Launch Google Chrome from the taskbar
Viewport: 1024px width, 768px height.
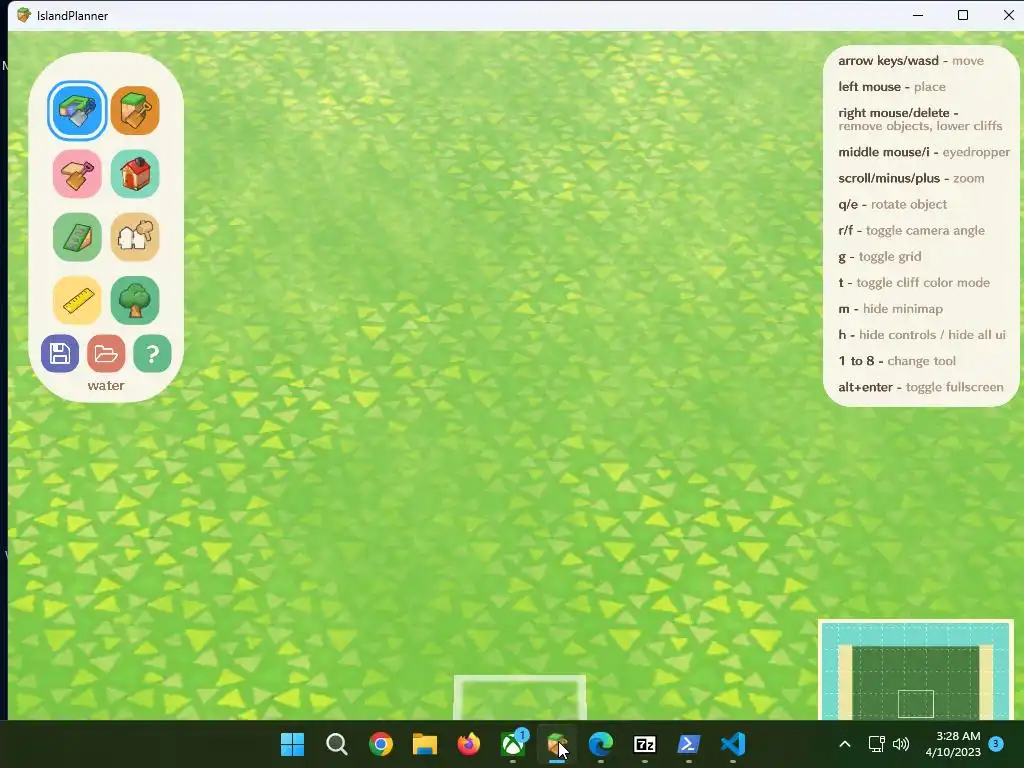[381, 744]
